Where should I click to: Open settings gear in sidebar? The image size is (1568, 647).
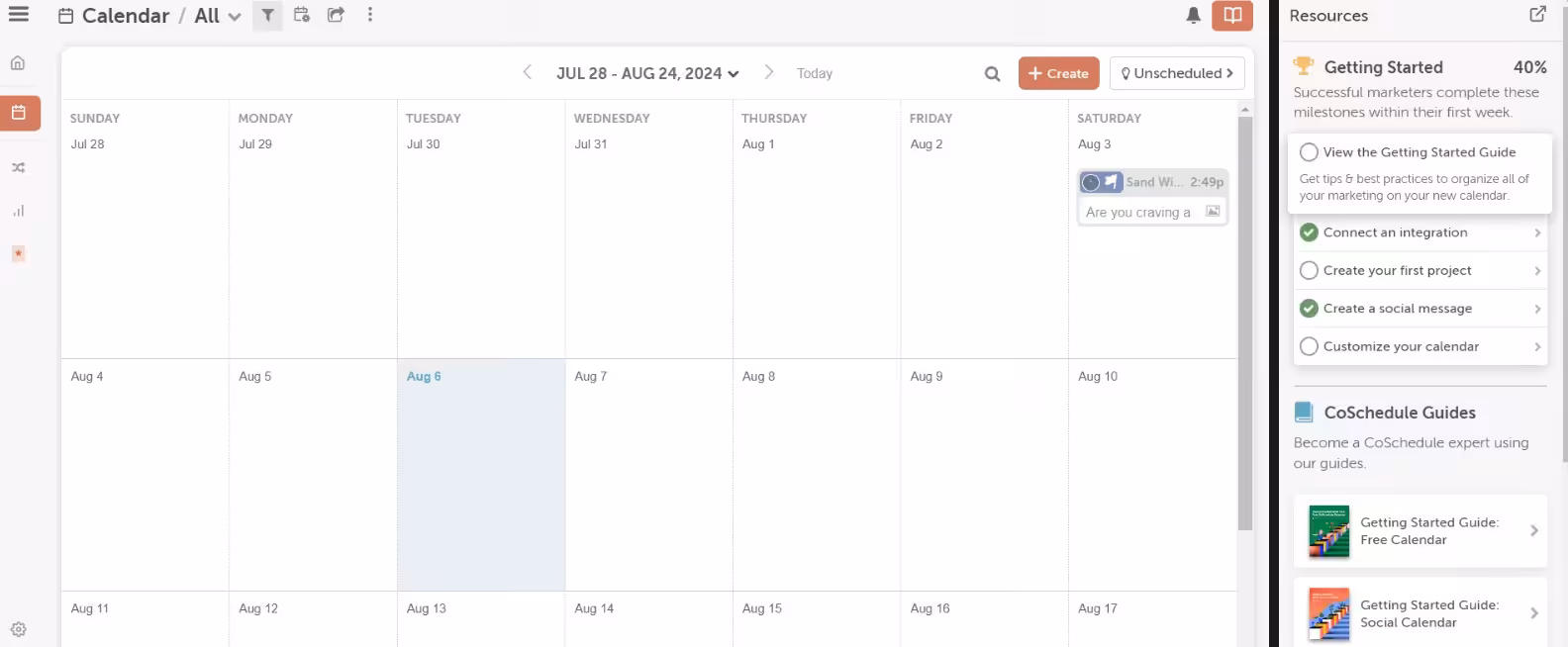18,629
